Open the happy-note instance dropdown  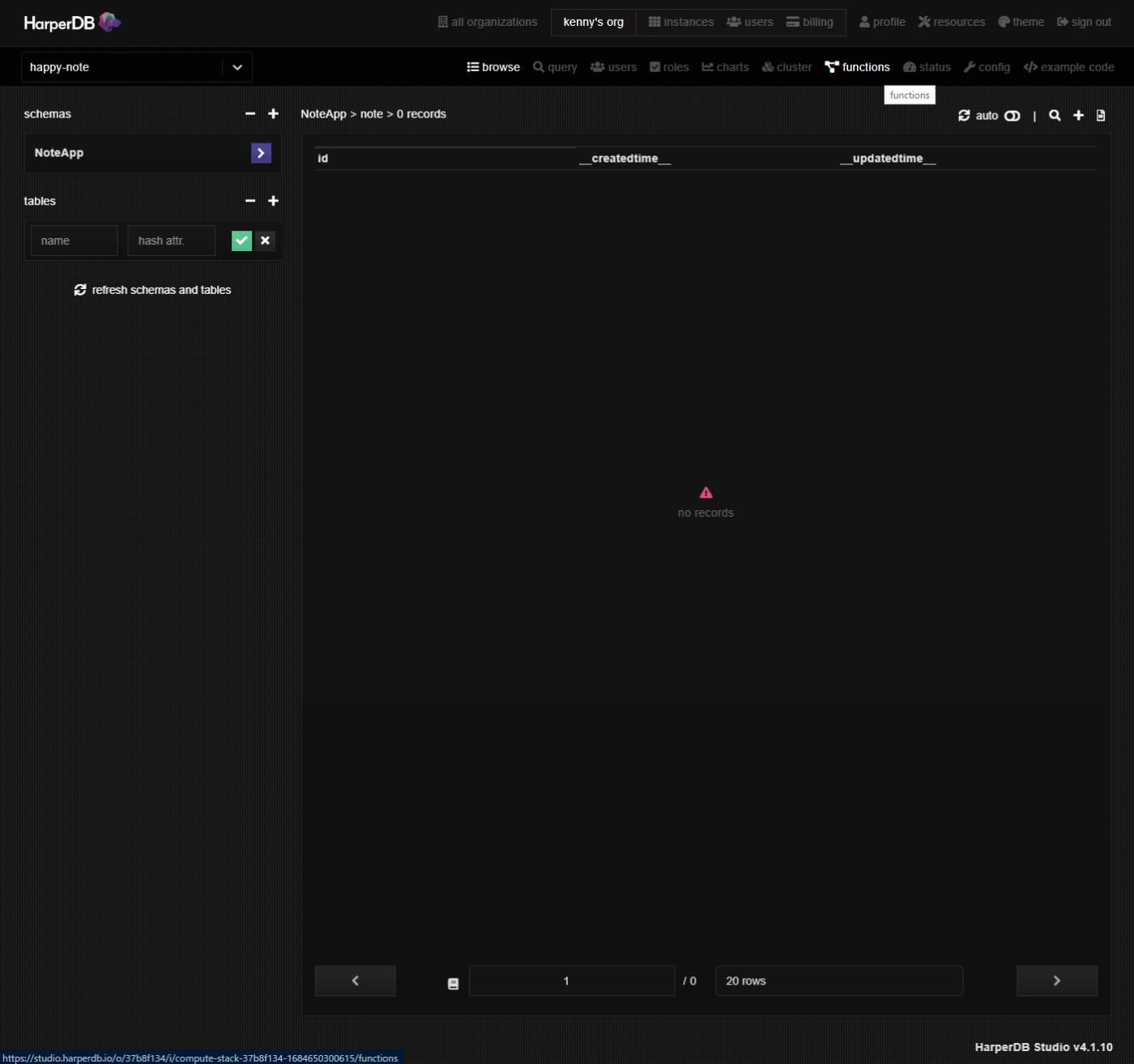click(x=136, y=67)
